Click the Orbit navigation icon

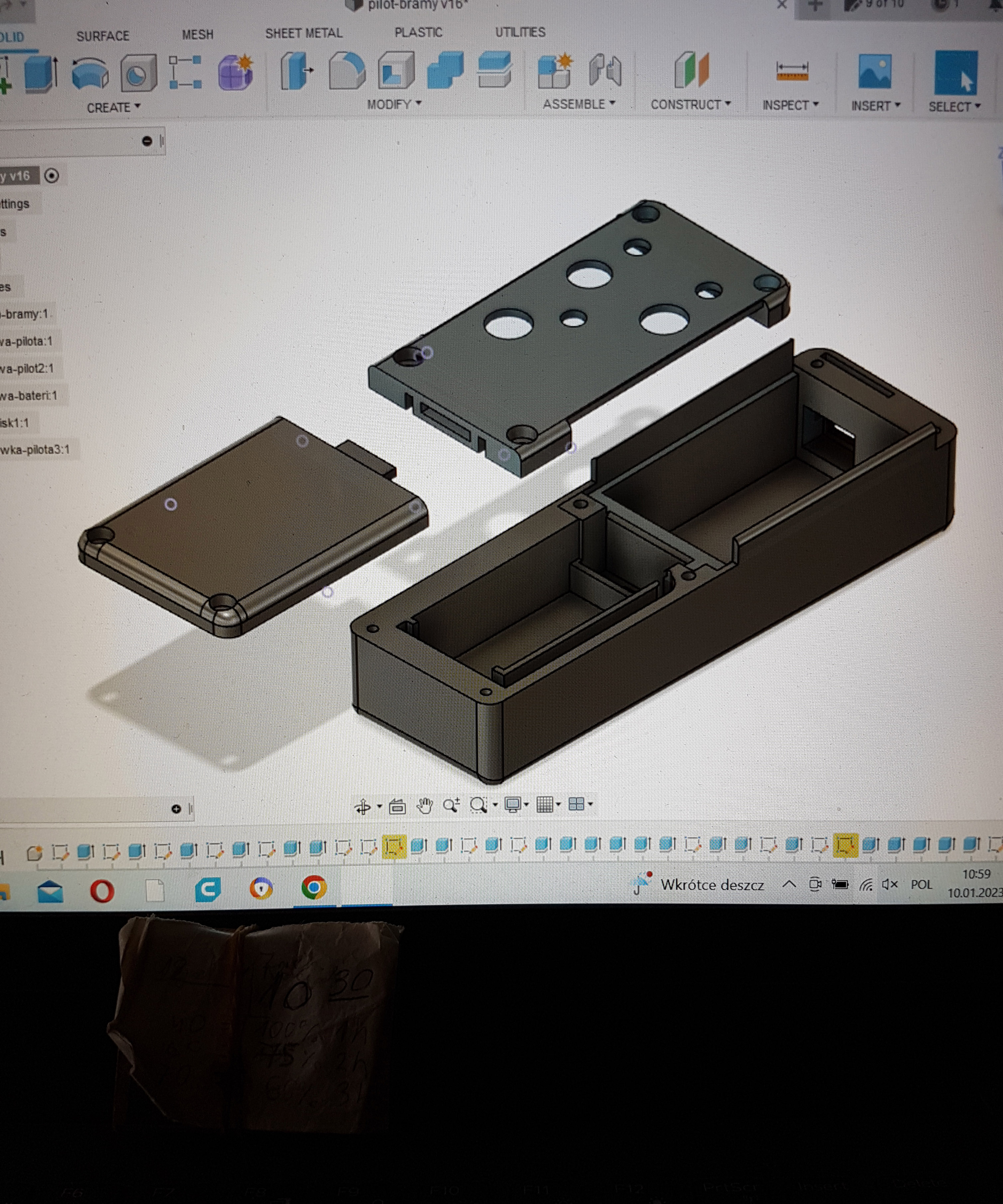pos(362,807)
